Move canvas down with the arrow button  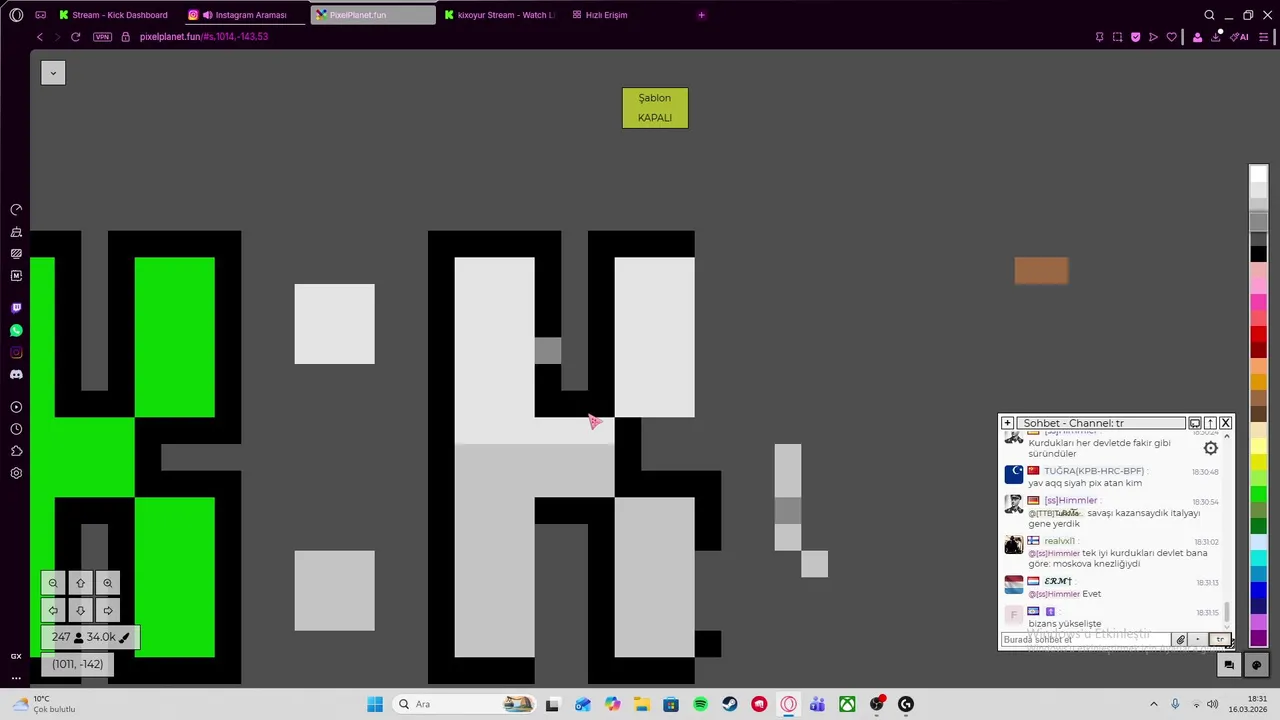81,610
